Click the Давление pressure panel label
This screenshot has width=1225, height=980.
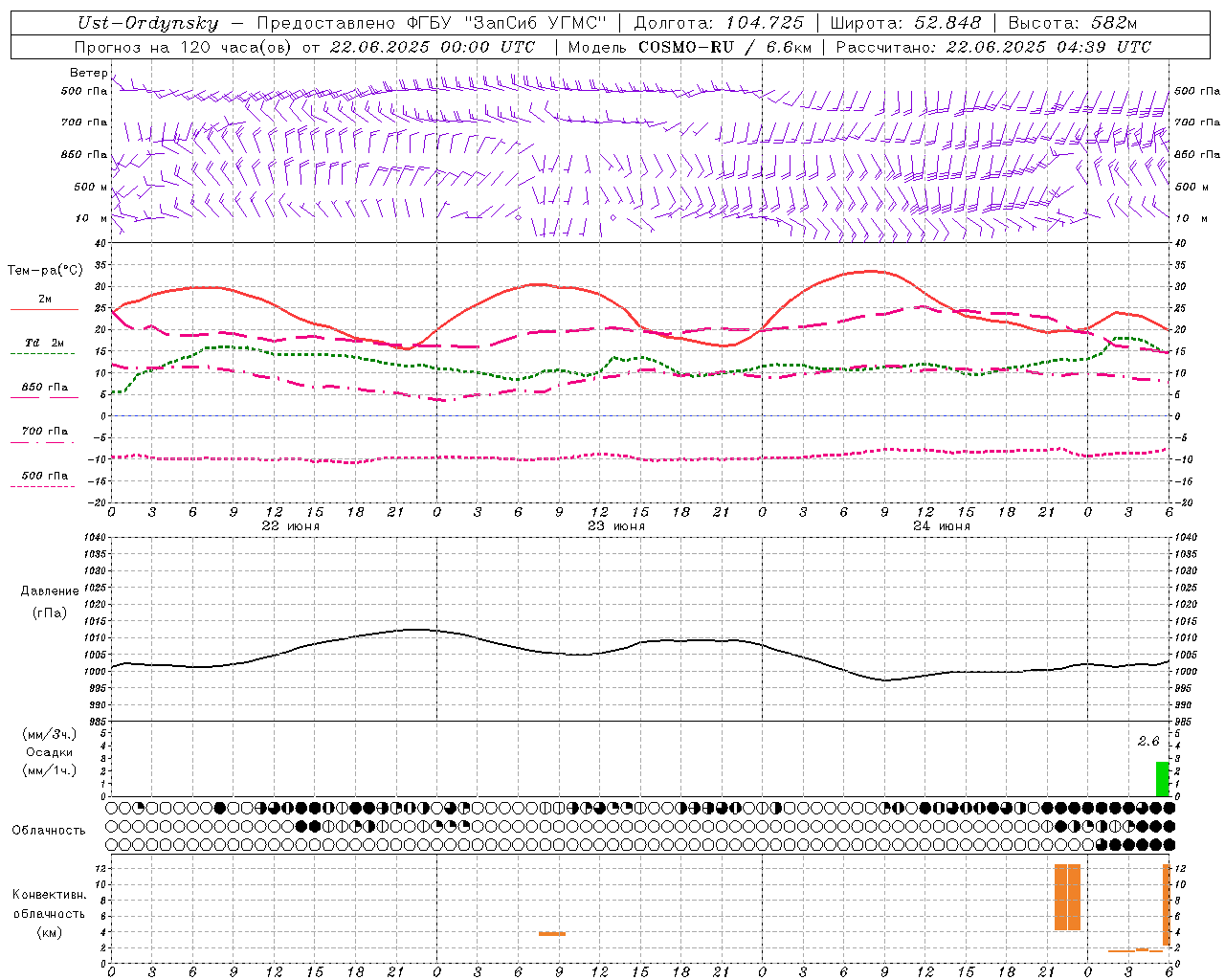pos(50,591)
